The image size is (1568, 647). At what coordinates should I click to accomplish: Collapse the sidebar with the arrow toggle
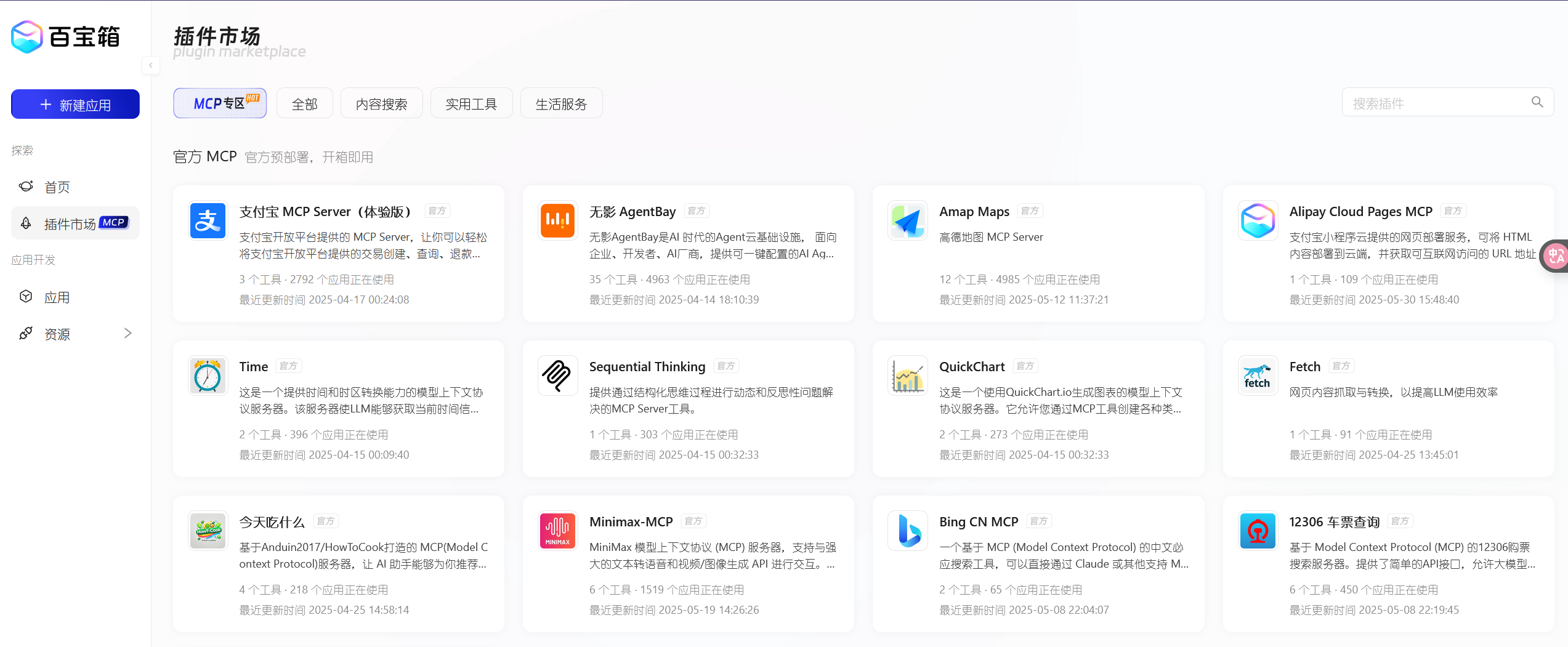coord(151,65)
